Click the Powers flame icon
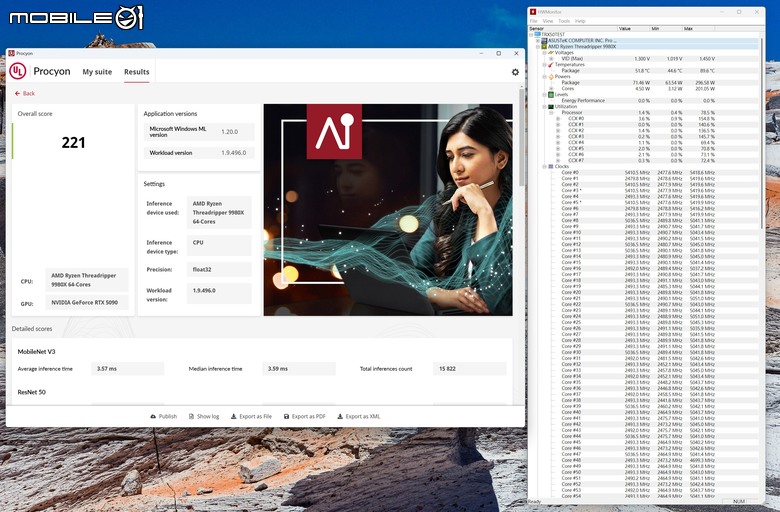 pos(551,77)
